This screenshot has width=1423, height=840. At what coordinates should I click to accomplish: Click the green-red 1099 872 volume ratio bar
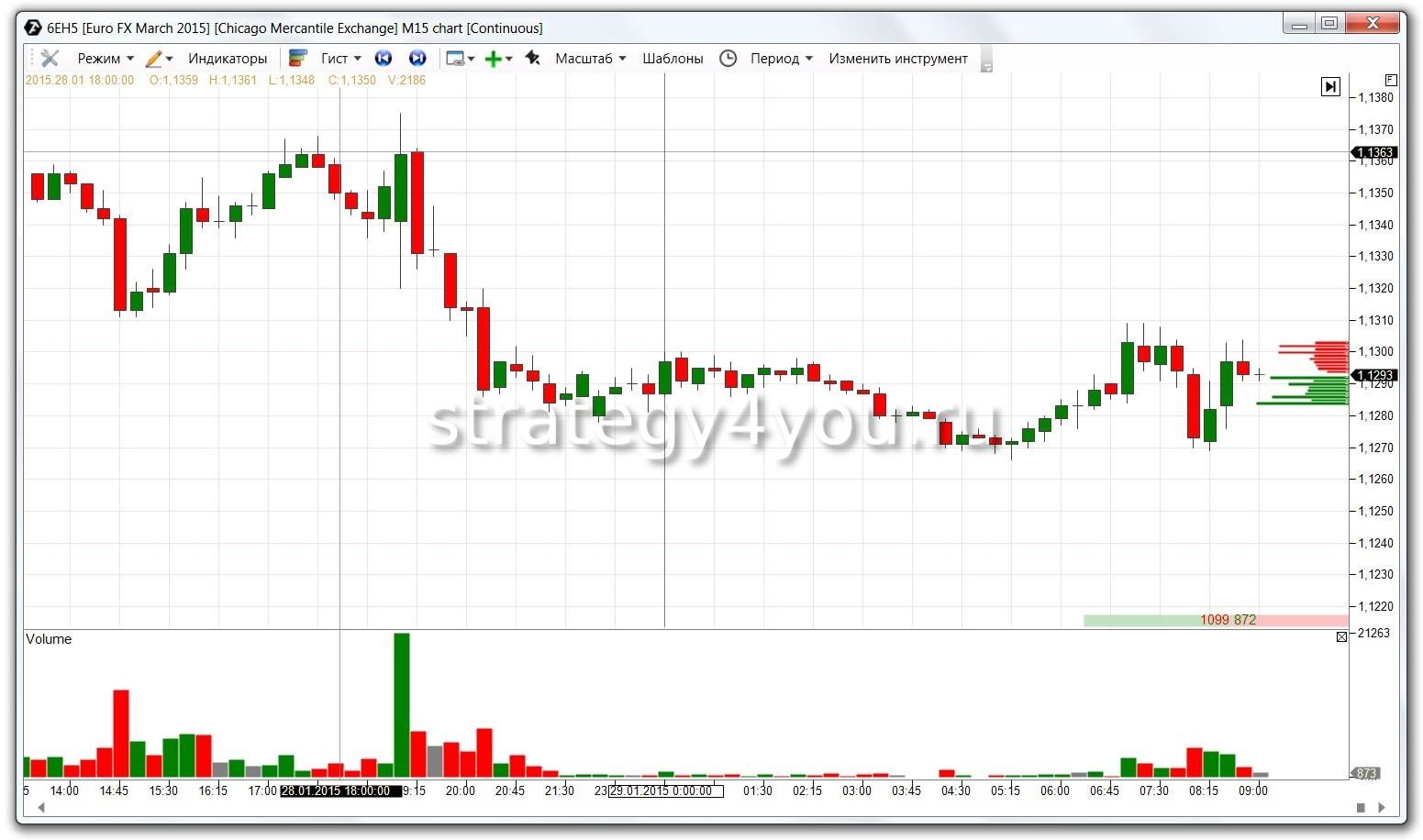[x=1216, y=620]
